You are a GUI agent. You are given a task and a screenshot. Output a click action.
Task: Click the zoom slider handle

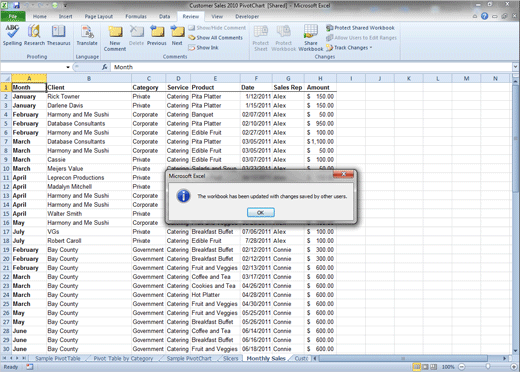488,367
